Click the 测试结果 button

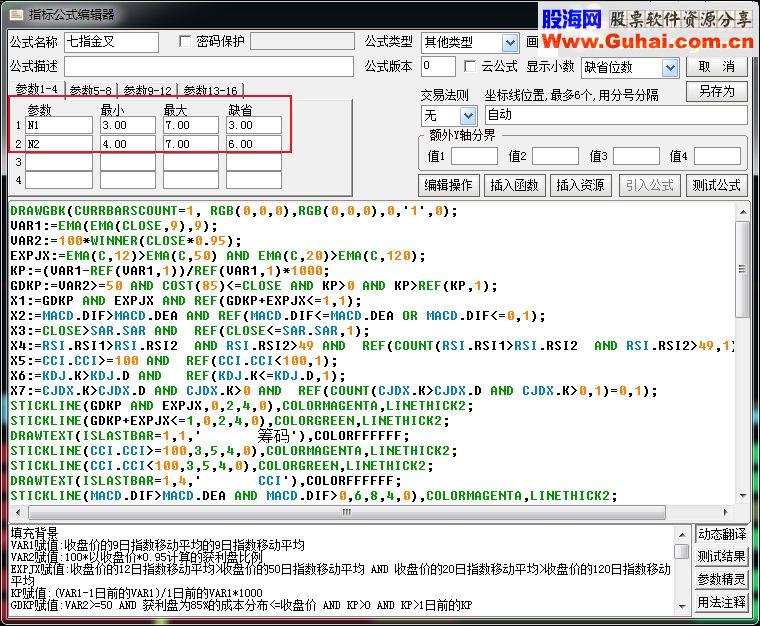pyautogui.click(x=721, y=556)
